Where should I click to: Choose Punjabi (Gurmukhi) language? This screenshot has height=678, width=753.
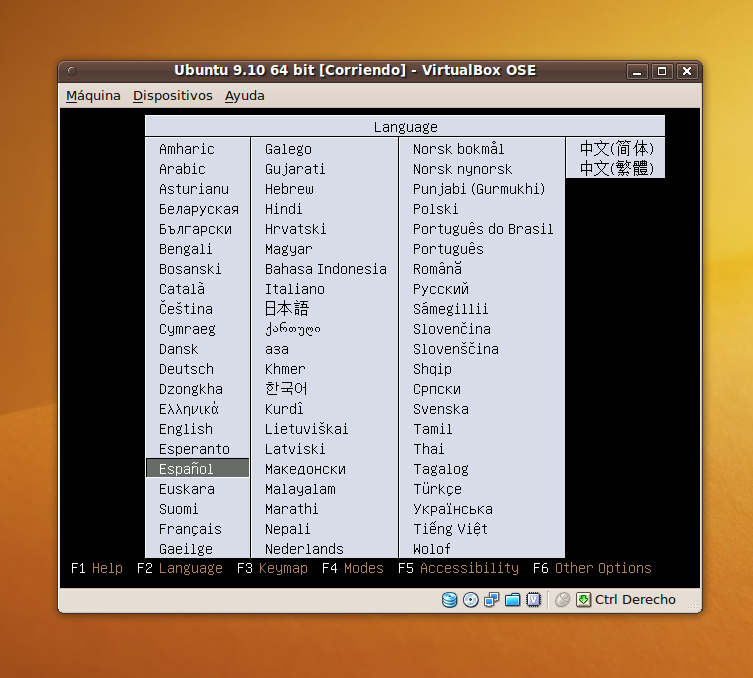[479, 189]
